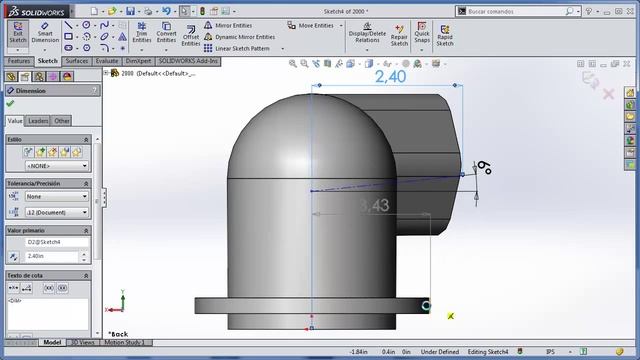Click the reverse direction icon beside 2.40in
The width and height of the screenshot is (640, 360).
(x=13, y=257)
